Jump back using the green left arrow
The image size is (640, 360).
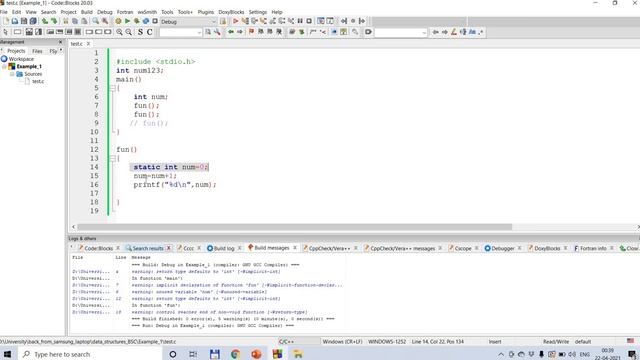[231, 32]
